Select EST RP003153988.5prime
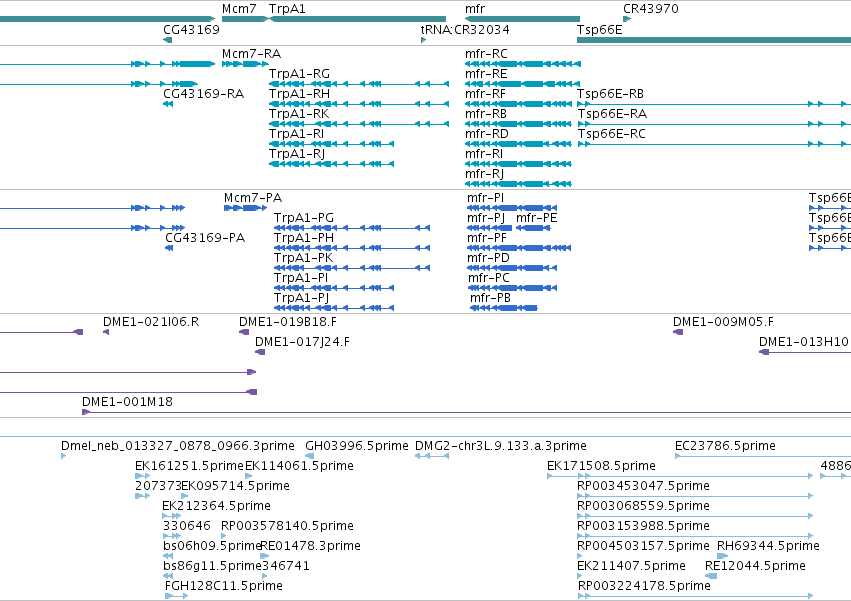The height and width of the screenshot is (601, 851). tap(695, 536)
